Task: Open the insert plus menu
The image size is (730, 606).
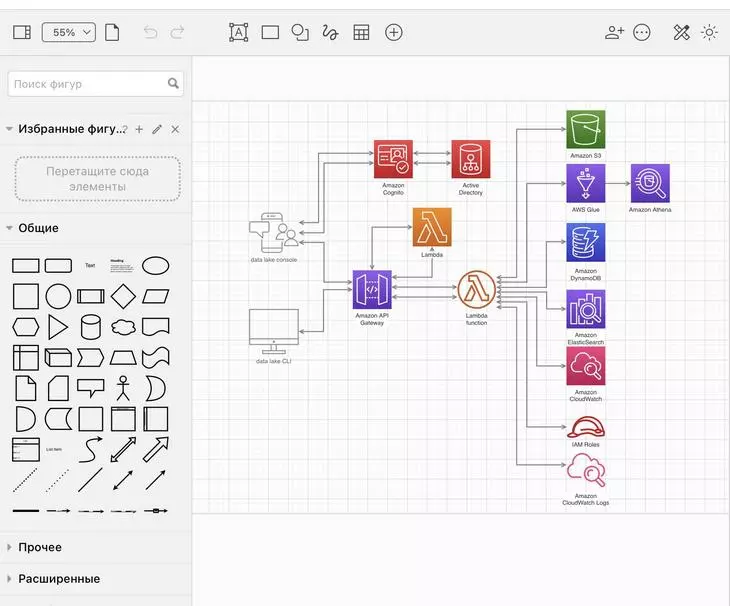Action: pos(394,32)
